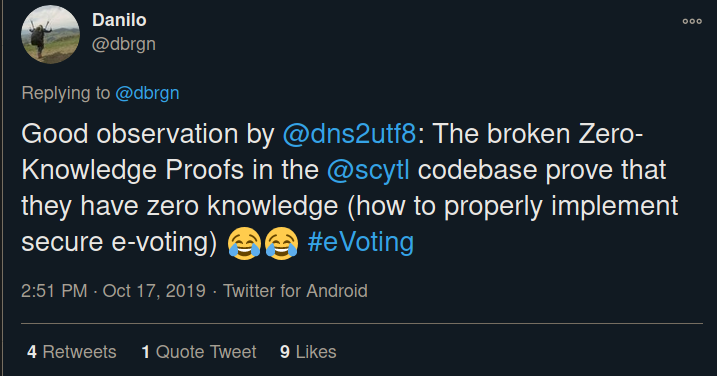Click the Replying to label text
Screen dimensions: 717x376
pyautogui.click(x=66, y=93)
